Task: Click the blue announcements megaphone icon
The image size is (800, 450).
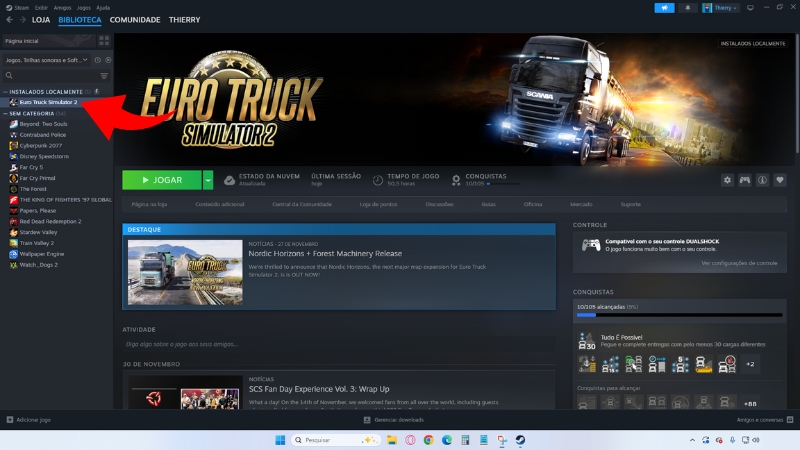Action: [x=664, y=8]
